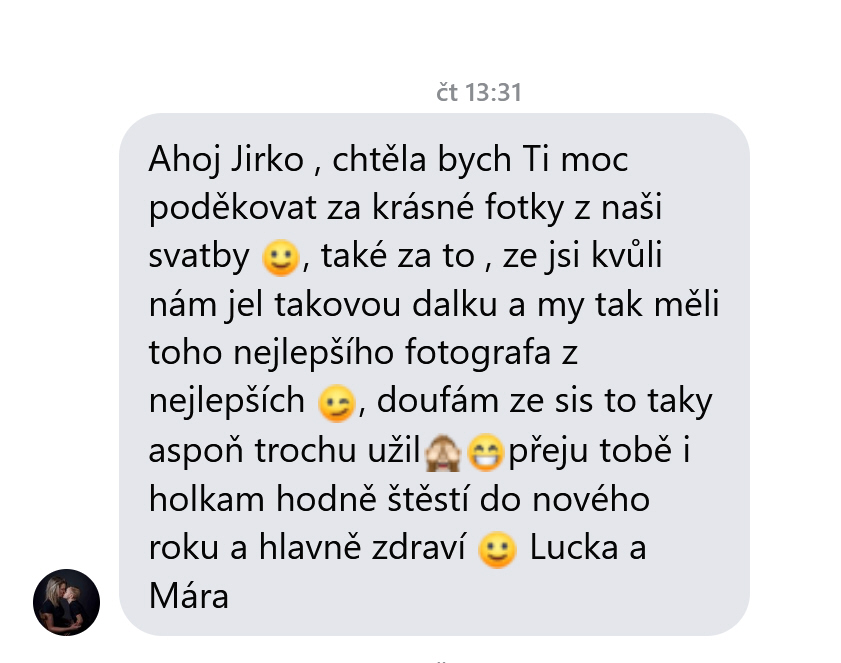Click the word poděkovat in the message
Viewport: 841px width, 663px height.
coord(233,208)
